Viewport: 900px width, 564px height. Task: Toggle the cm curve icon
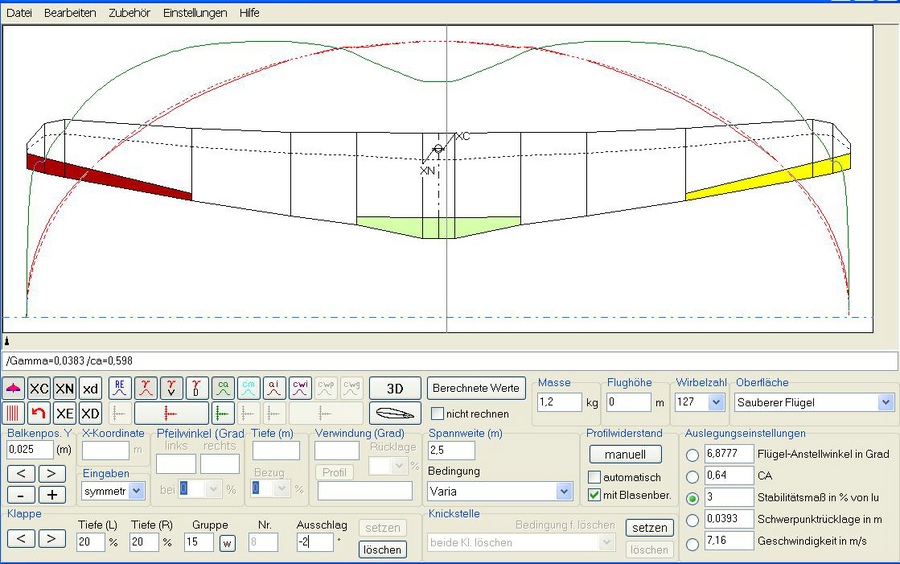(249, 388)
